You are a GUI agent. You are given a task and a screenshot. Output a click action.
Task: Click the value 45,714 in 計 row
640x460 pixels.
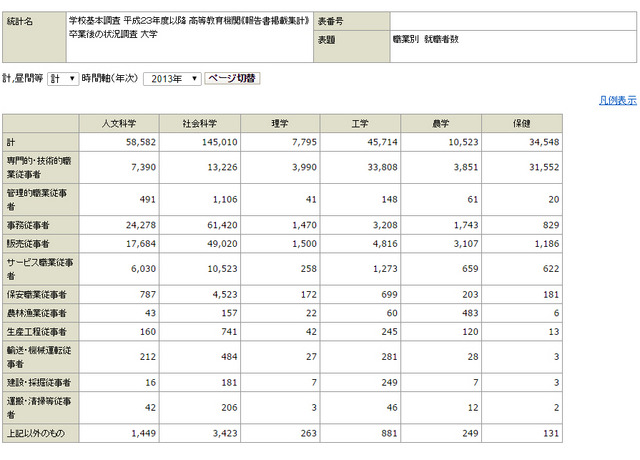pyautogui.click(x=382, y=142)
